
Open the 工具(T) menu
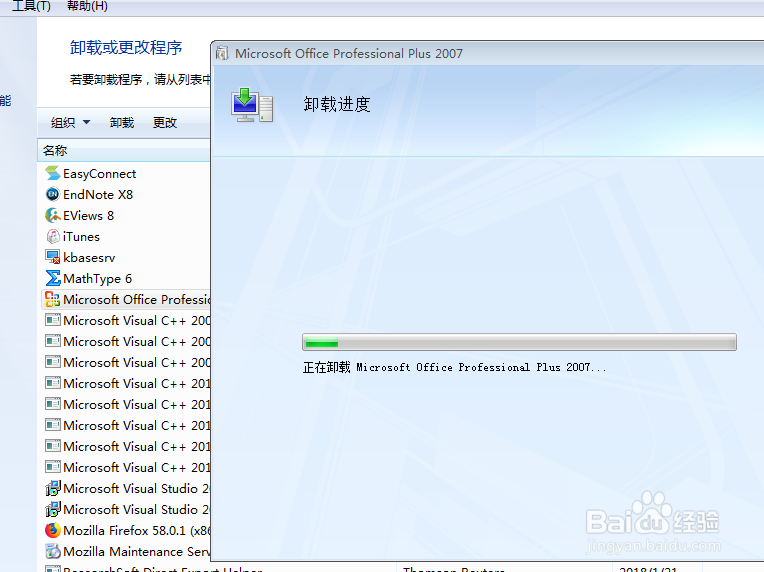pyautogui.click(x=31, y=6)
